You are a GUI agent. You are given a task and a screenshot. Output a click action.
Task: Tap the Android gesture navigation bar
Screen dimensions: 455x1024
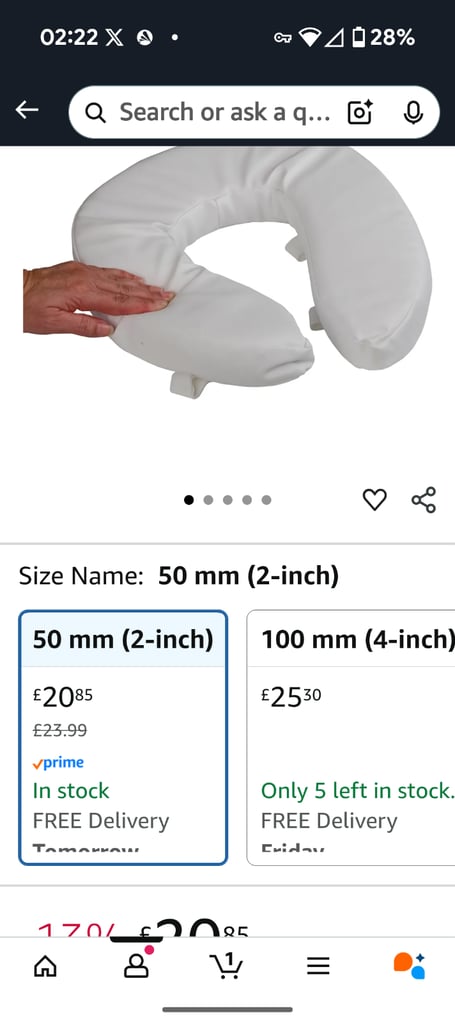click(x=227, y=1010)
